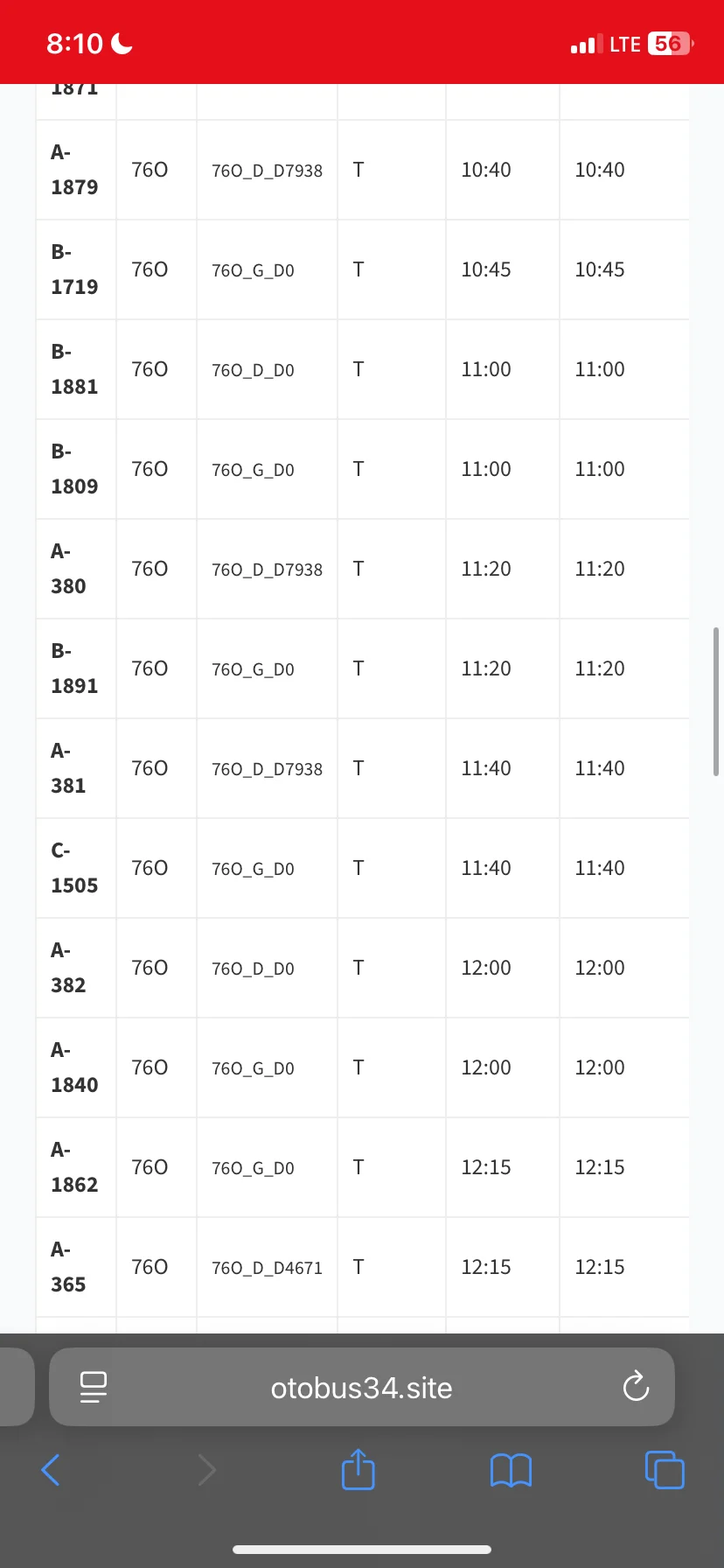Viewport: 724px width, 1568px height.
Task: Tap bus plate A-380 entry
Action: (x=68, y=569)
